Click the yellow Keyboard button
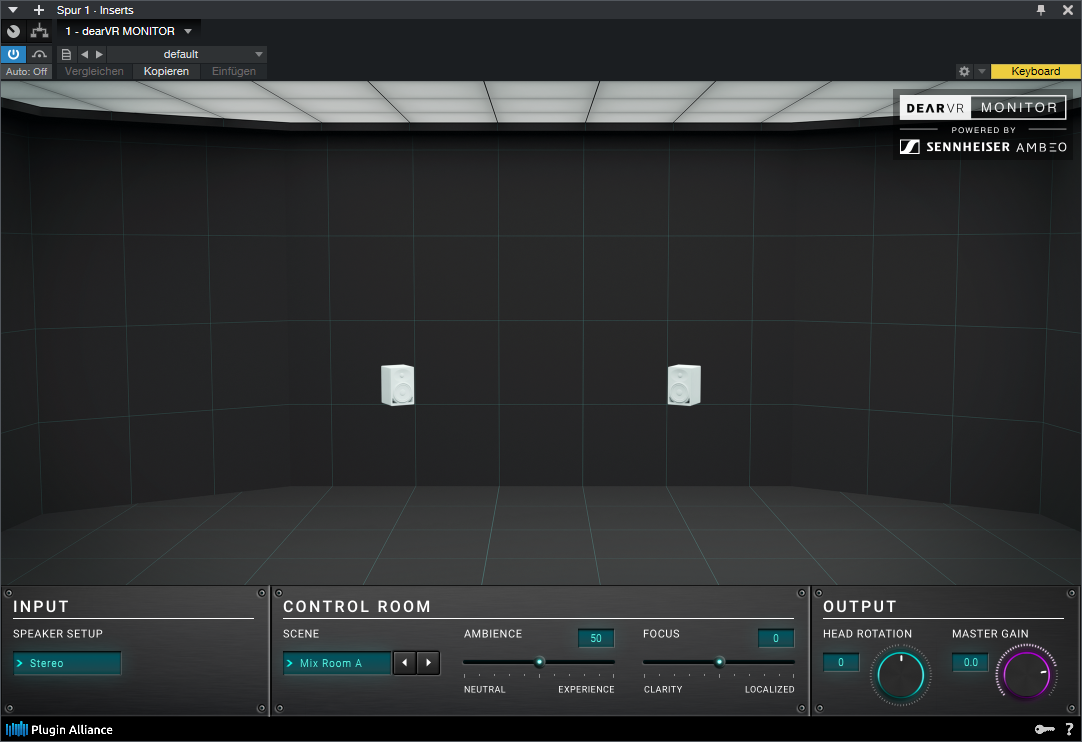The image size is (1082, 742). 1035,72
